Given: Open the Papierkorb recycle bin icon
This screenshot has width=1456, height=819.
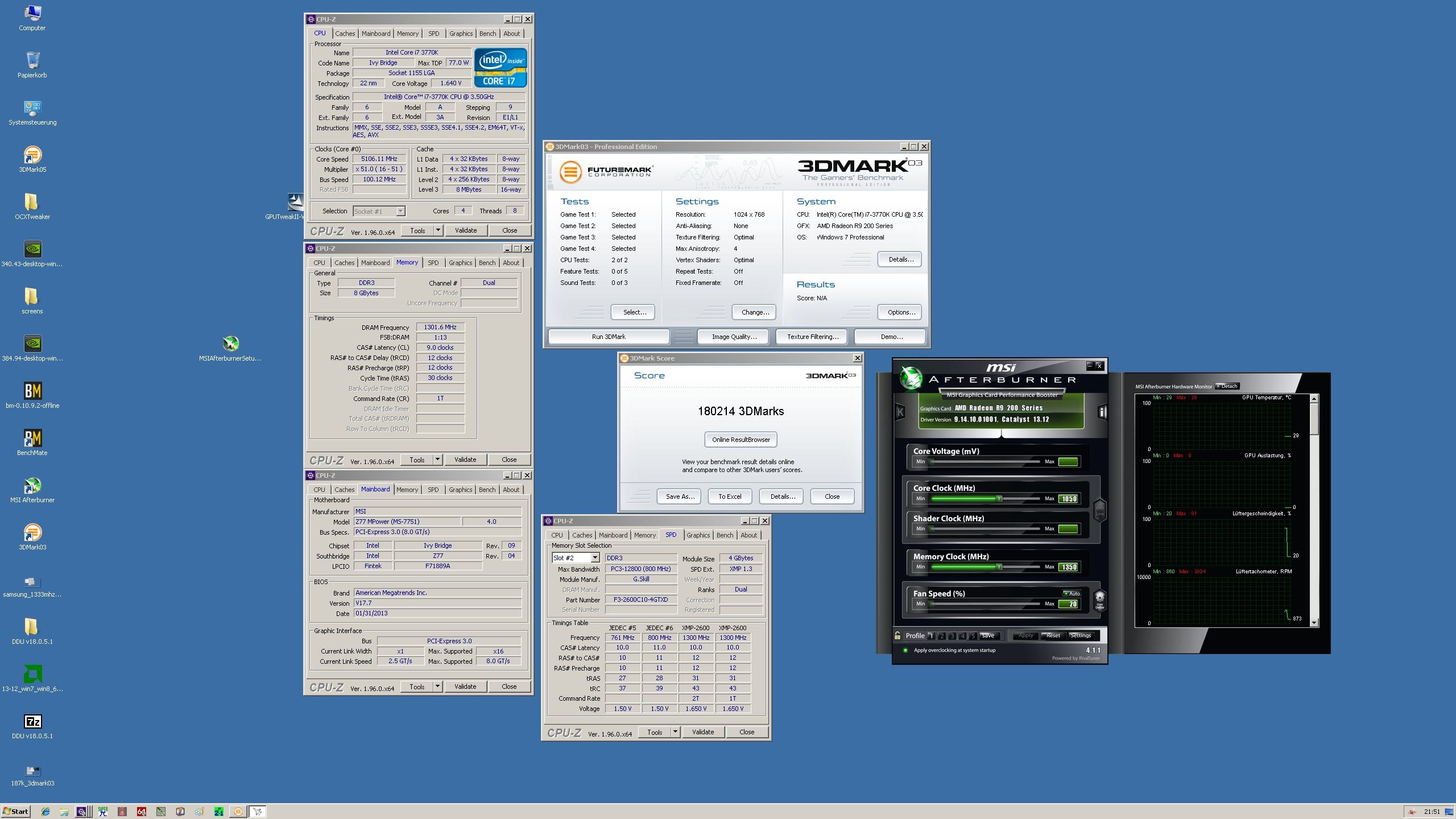Looking at the screenshot, I should 32,65.
